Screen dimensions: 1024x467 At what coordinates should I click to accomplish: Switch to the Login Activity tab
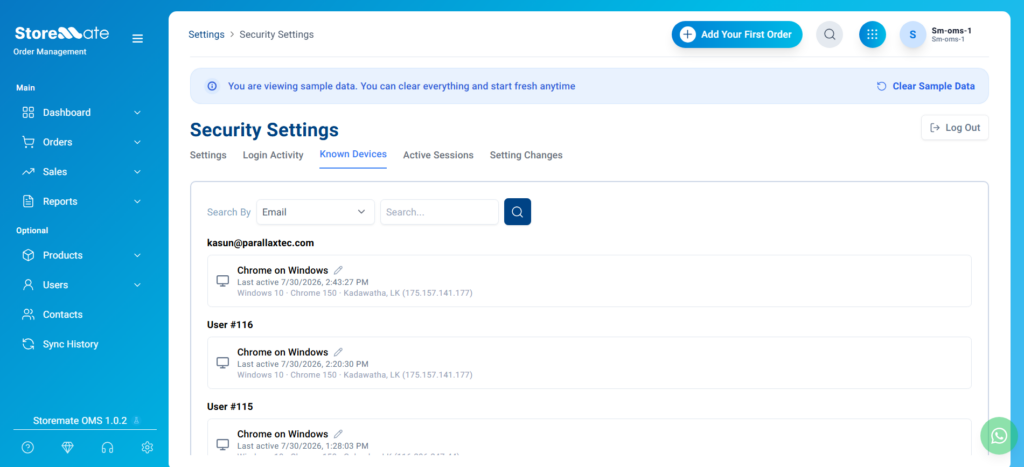click(273, 155)
